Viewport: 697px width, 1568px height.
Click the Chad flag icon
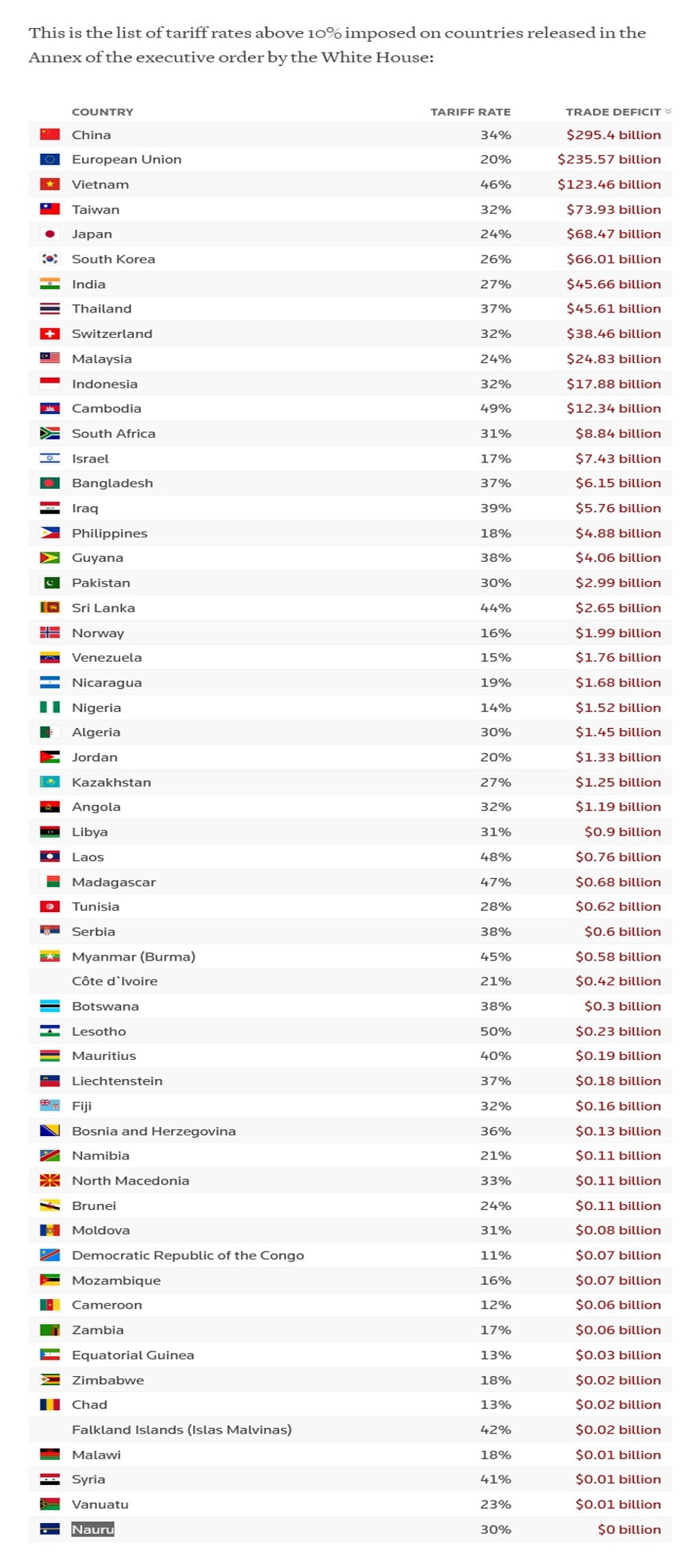pos(50,1404)
